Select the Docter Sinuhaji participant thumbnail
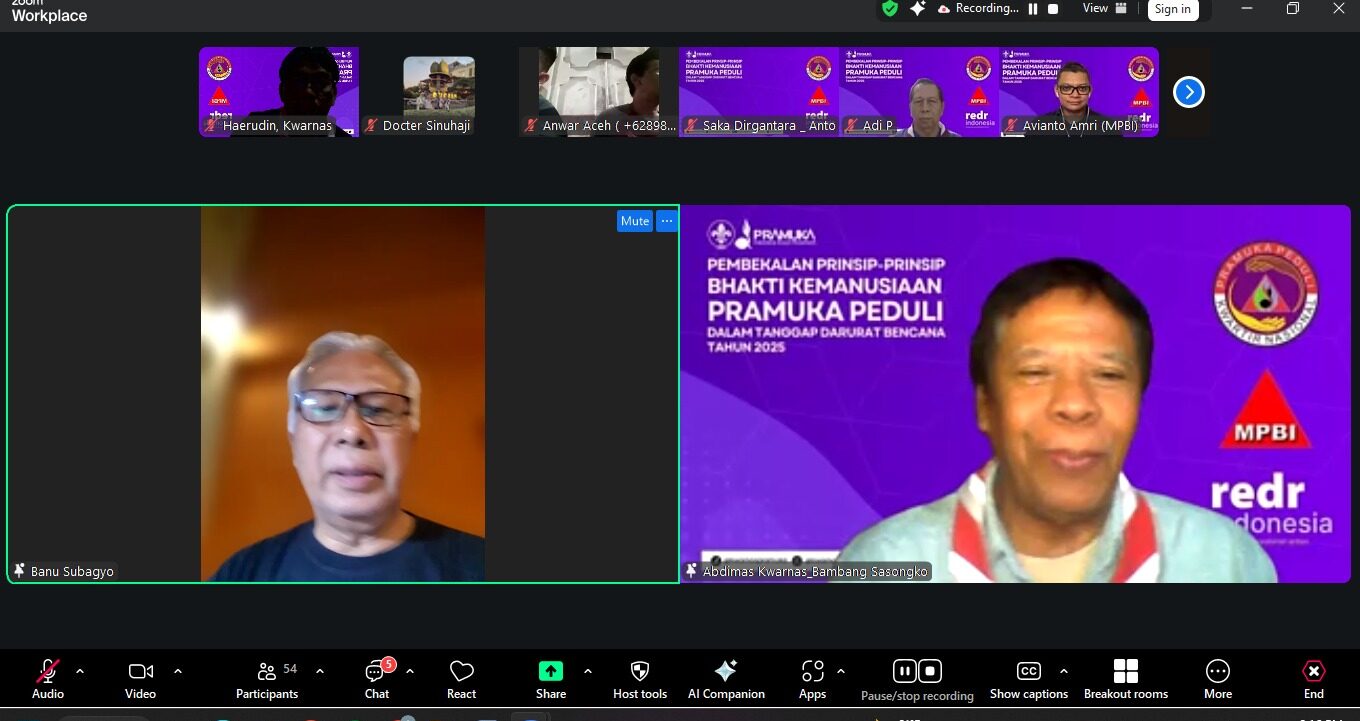1360x721 pixels. (438, 92)
